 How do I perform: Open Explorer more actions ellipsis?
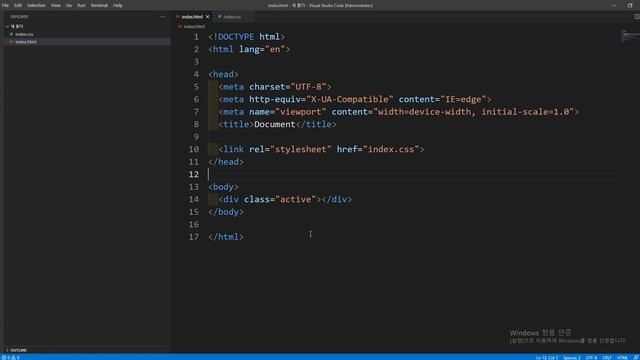[x=163, y=17]
